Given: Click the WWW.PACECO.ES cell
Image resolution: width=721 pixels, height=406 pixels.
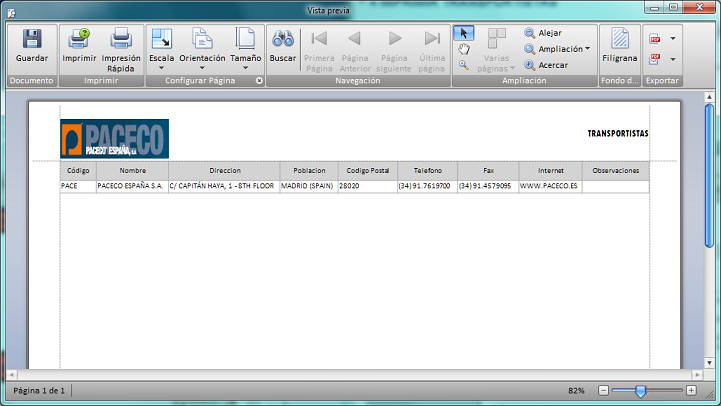Looking at the screenshot, I should coord(550,186).
